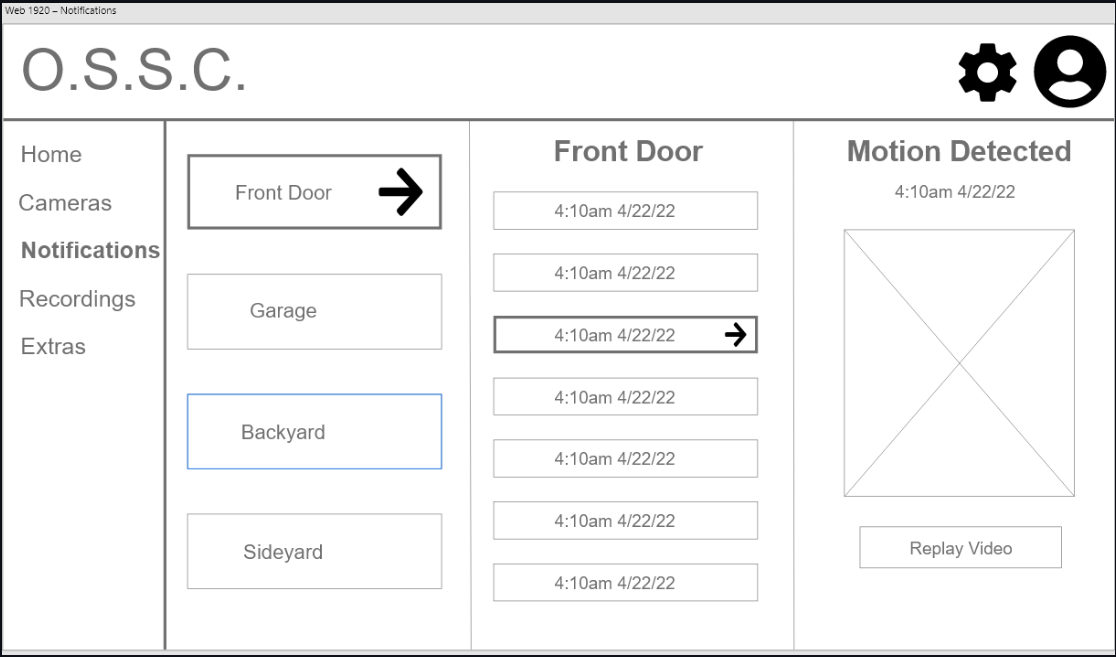This screenshot has height=657, width=1116.
Task: Click the arrow inside the Front Door camera button
Action: pyautogui.click(x=404, y=192)
